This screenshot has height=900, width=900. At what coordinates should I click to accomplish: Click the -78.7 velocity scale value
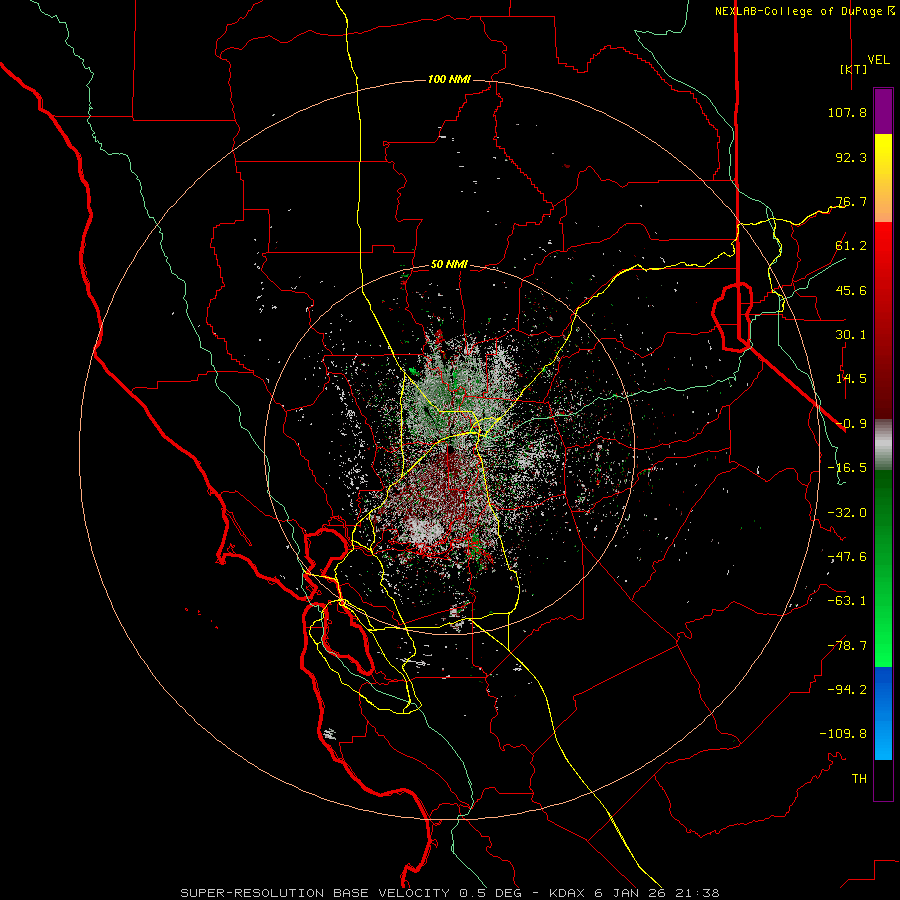[x=847, y=646]
